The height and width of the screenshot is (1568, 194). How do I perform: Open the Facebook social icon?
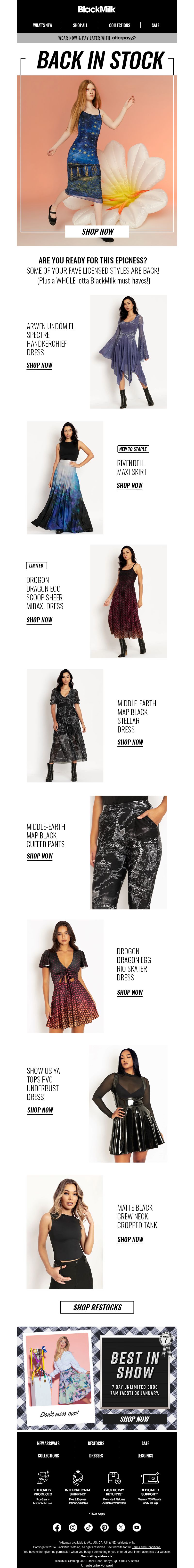click(57, 1527)
